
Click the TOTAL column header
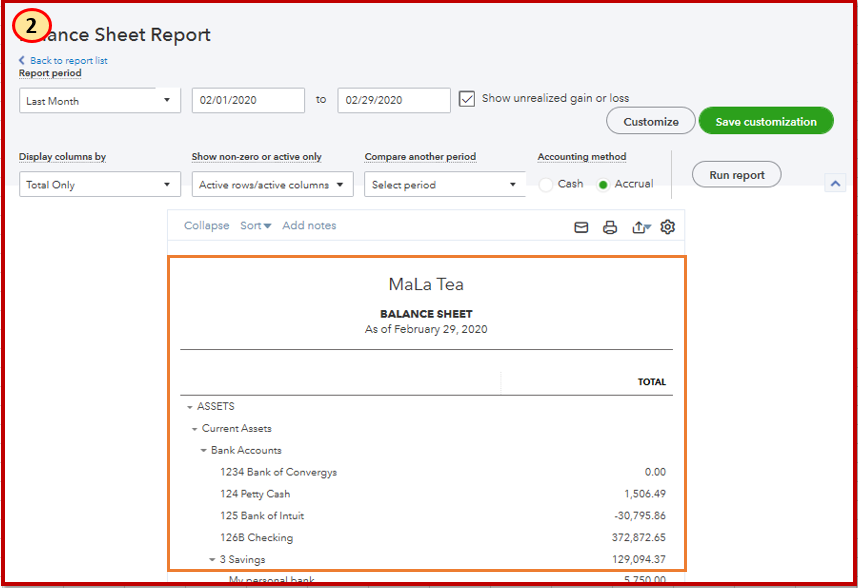pyautogui.click(x=652, y=382)
